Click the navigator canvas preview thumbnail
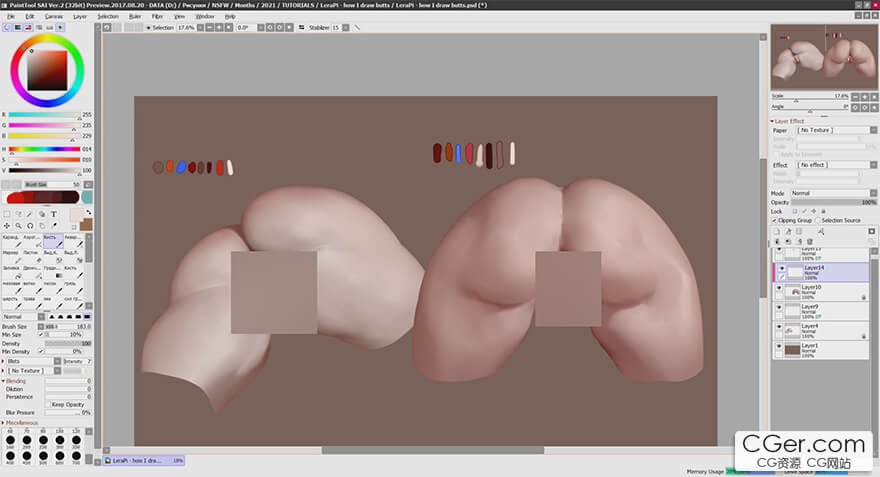Viewport: 880px width, 477px height. (x=823, y=57)
